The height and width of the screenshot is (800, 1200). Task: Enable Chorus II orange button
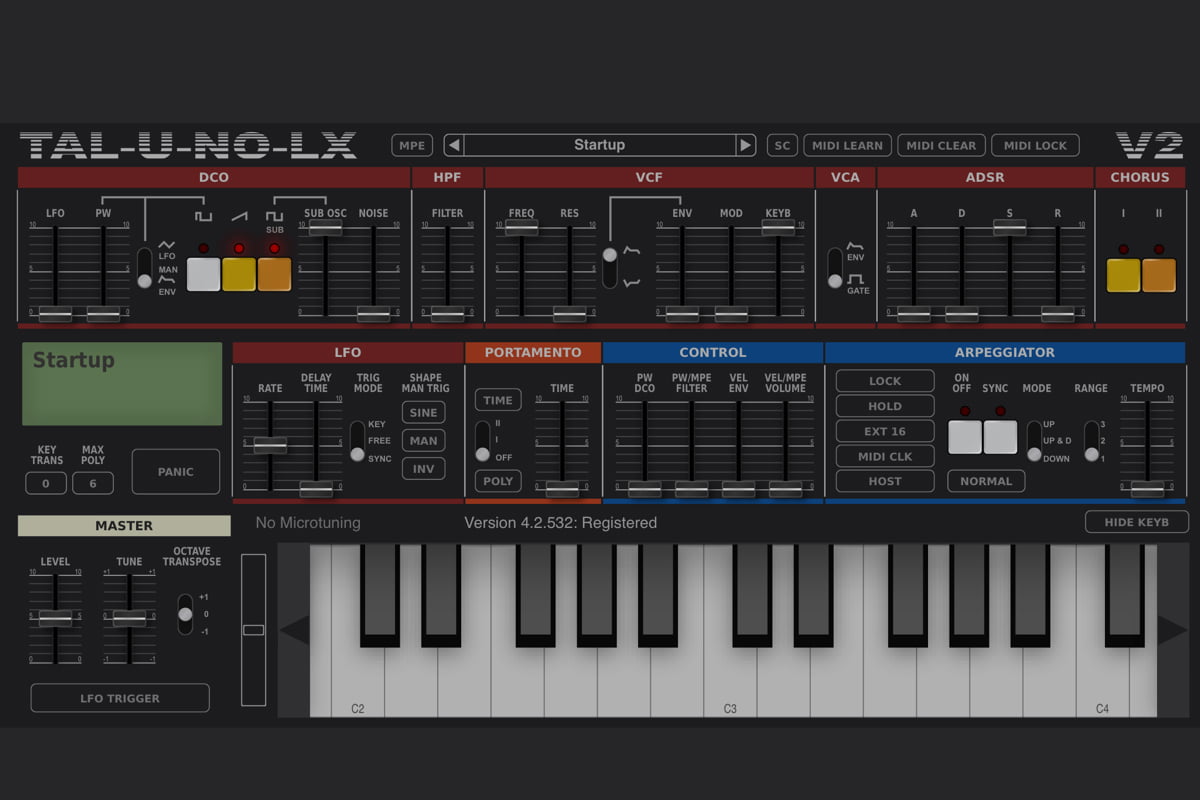pyautogui.click(x=1159, y=275)
